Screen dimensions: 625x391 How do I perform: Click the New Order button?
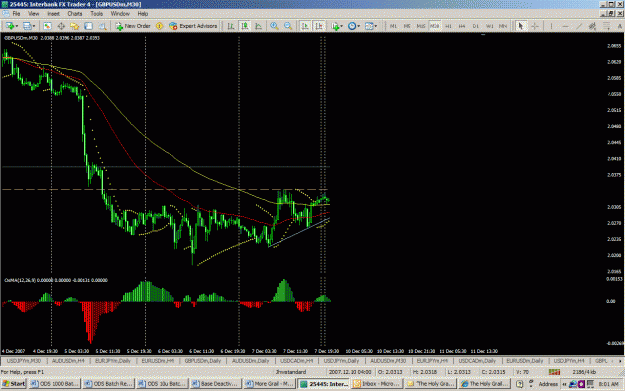tap(133, 26)
